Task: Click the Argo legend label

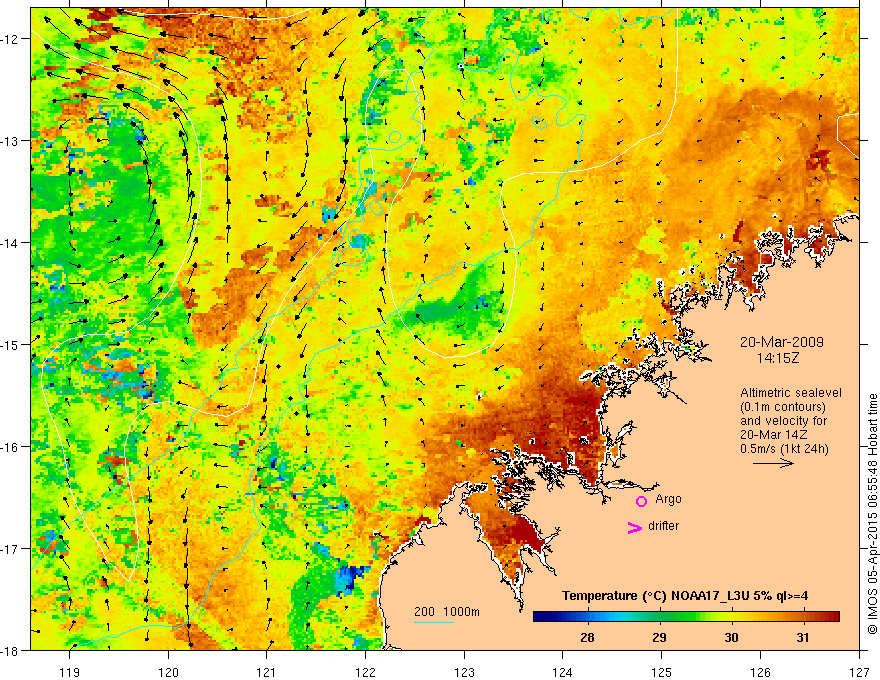Action: coord(668,499)
